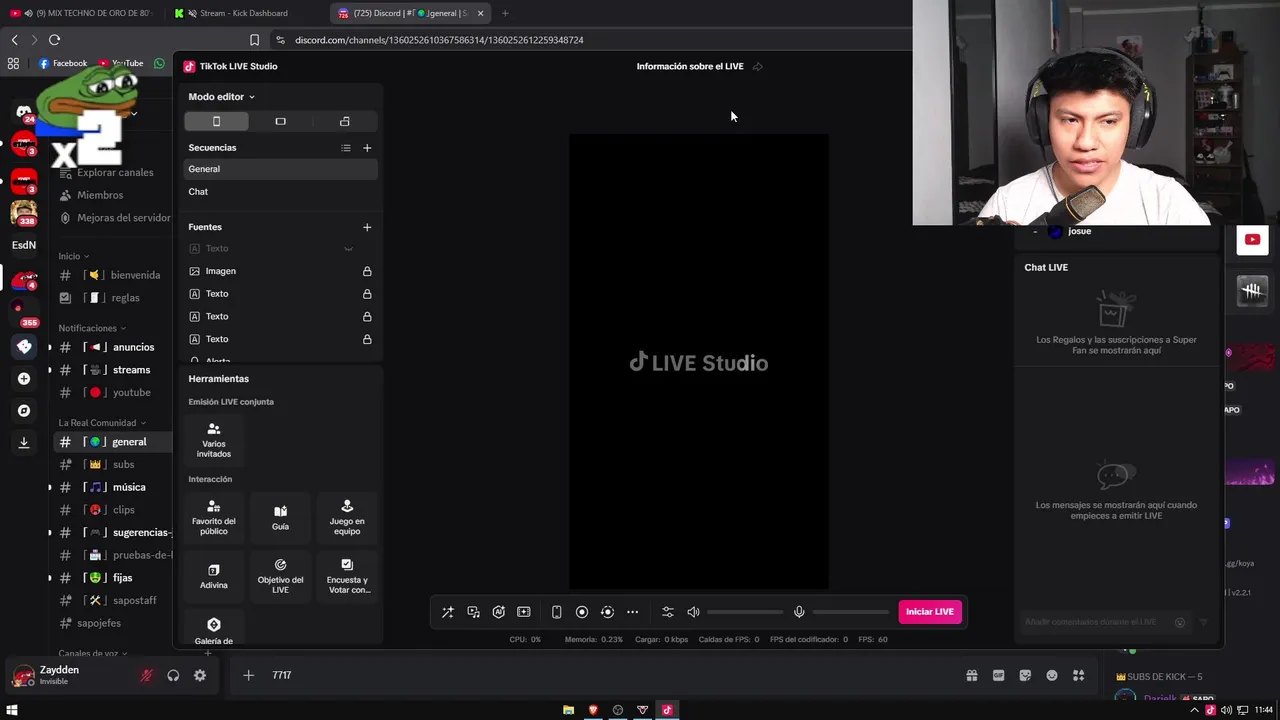
Task: Open the Secuencias list view icon
Action: click(x=346, y=148)
